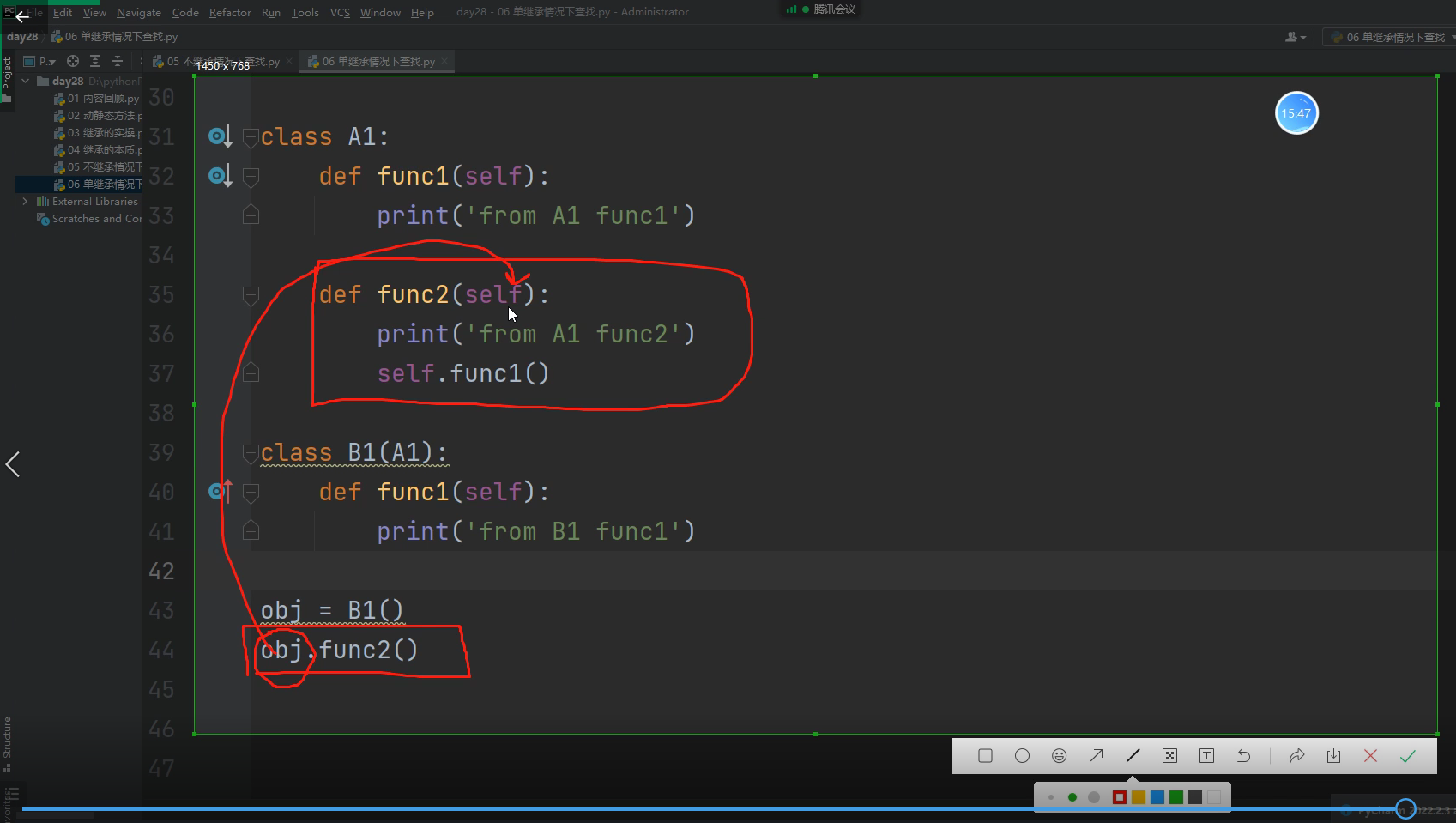Screen dimensions: 1456x823
Task: Click the overridden marker beside class A1
Action: coord(221,136)
